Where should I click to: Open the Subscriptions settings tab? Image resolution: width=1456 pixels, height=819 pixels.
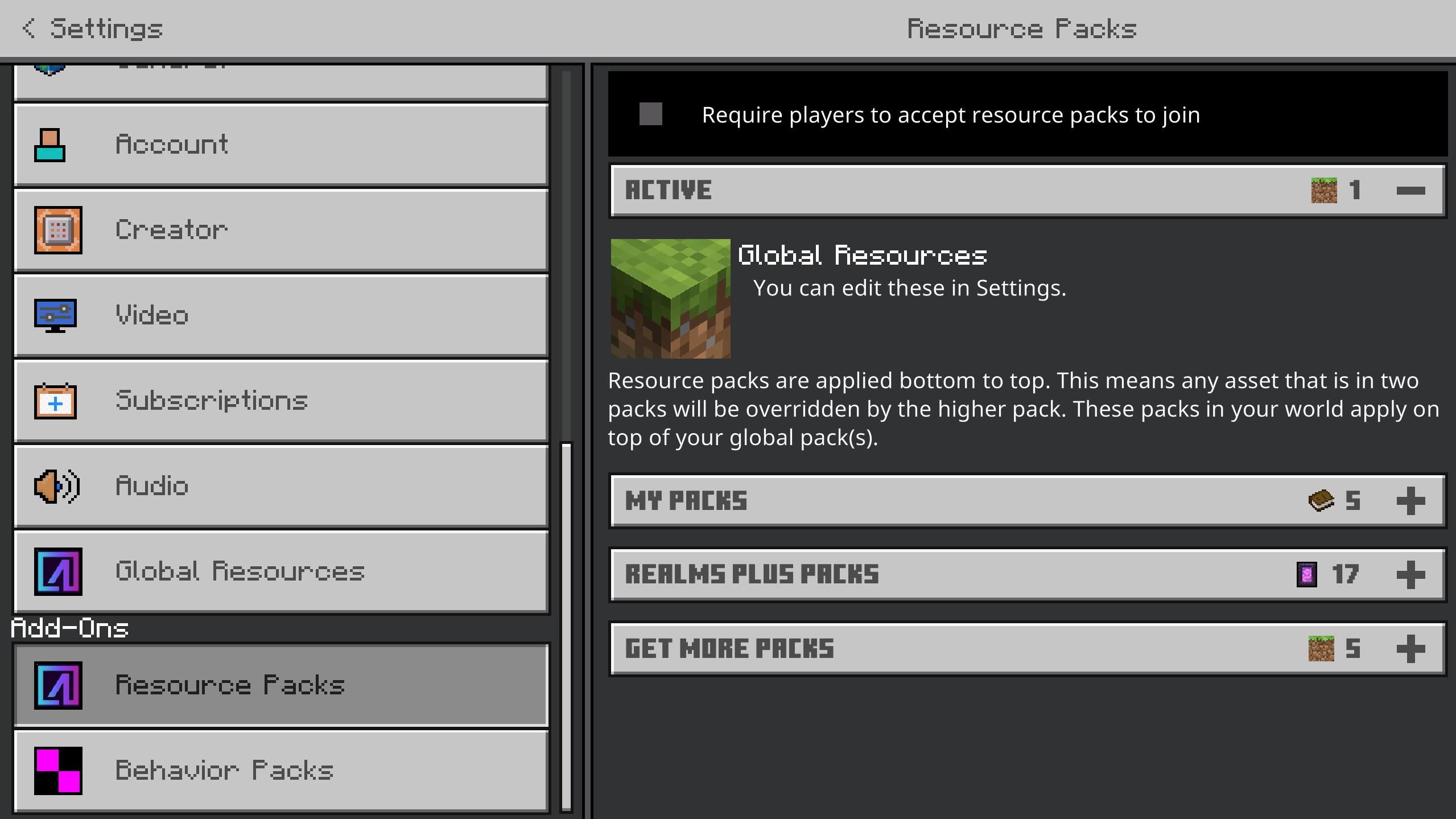click(212, 401)
